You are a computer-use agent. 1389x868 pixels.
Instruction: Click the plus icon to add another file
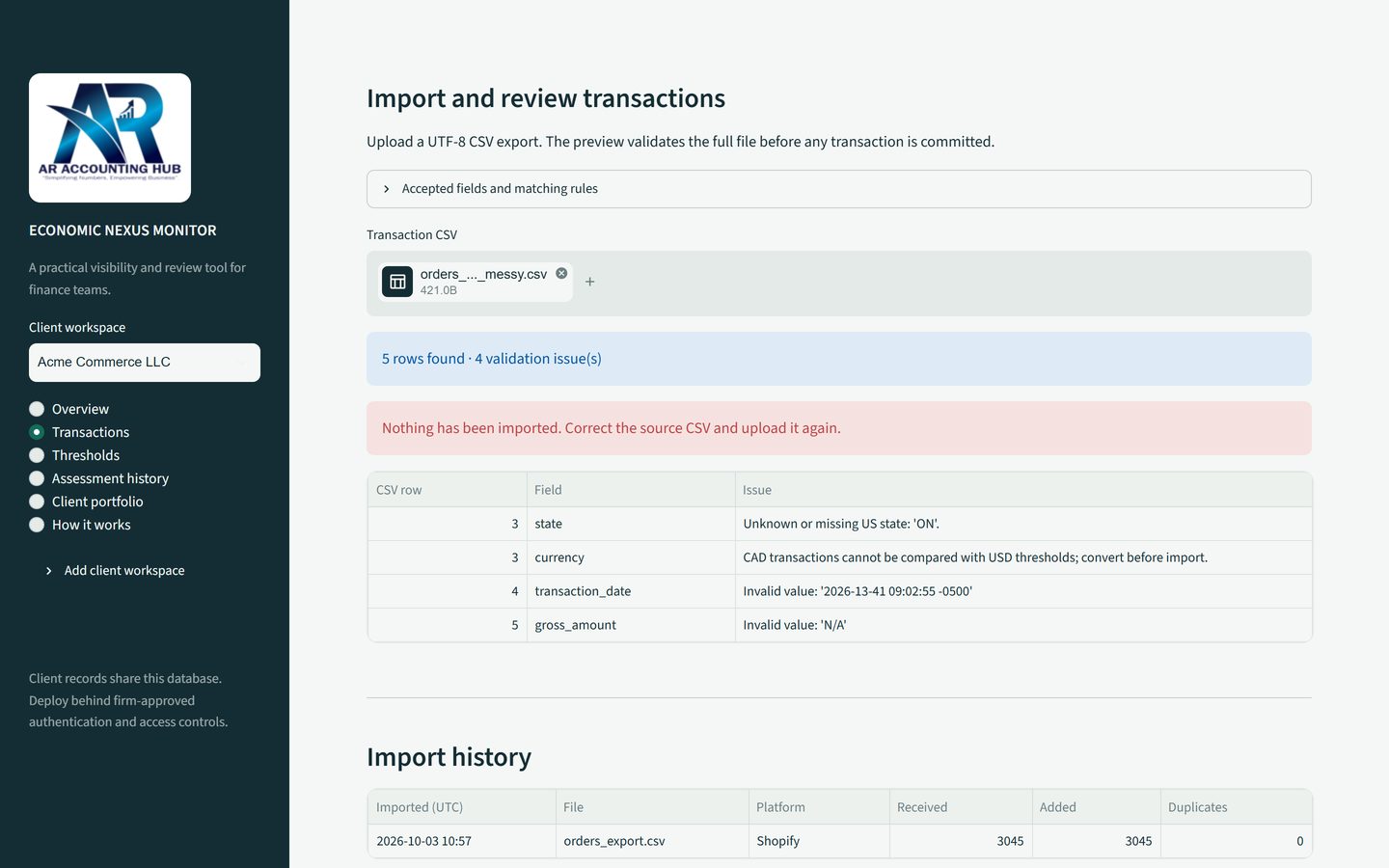(x=590, y=282)
